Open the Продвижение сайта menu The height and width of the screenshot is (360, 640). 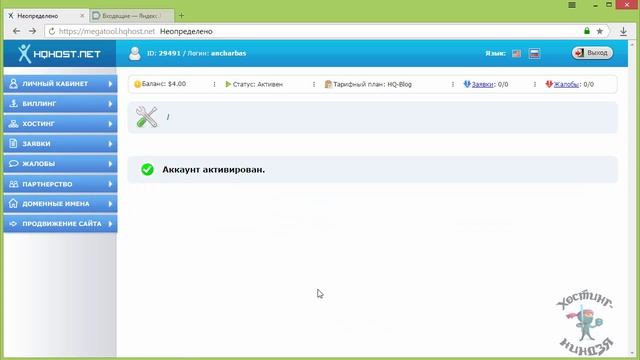[60, 224]
